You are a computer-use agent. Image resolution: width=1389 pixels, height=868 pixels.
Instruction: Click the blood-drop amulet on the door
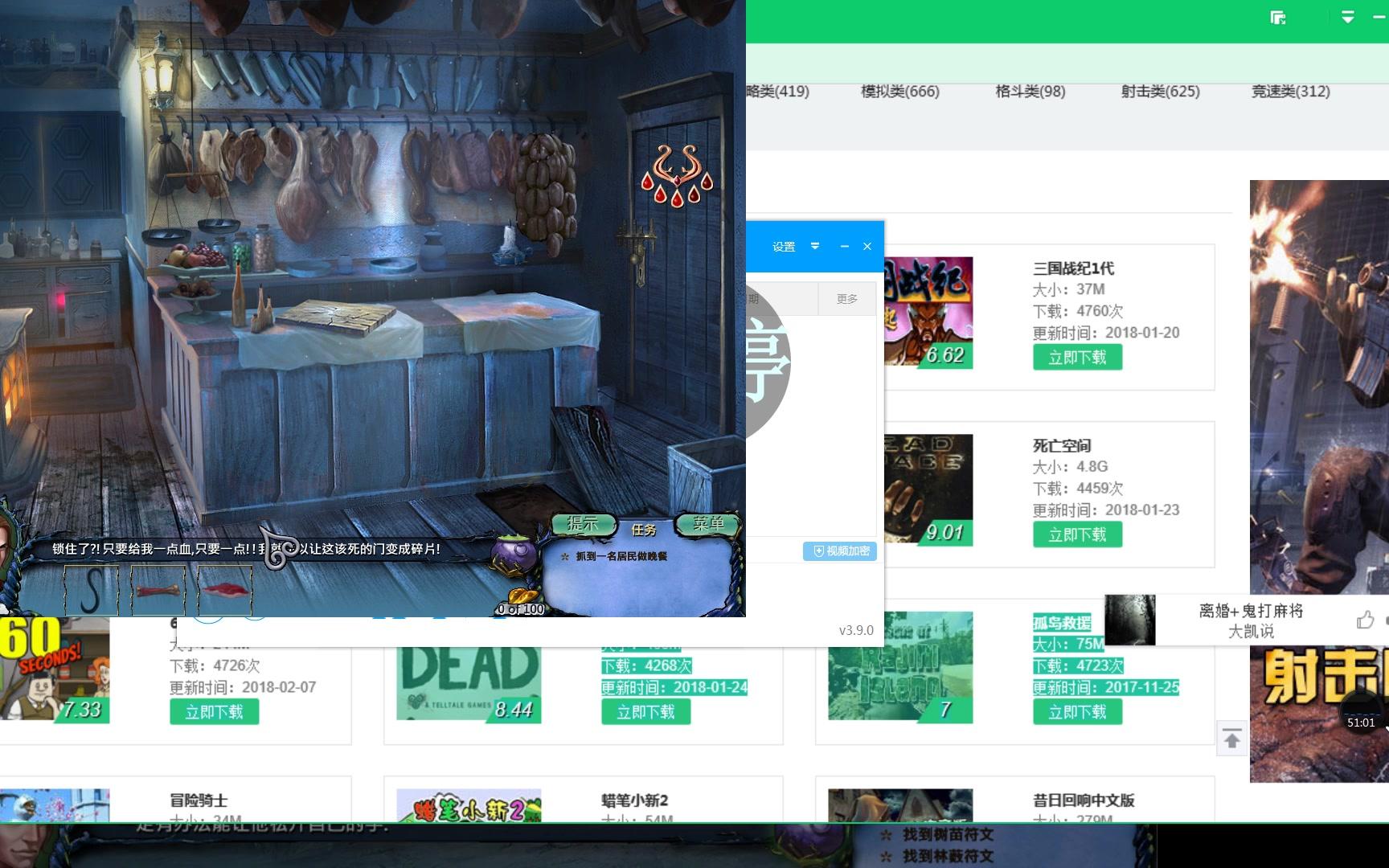pos(678,174)
